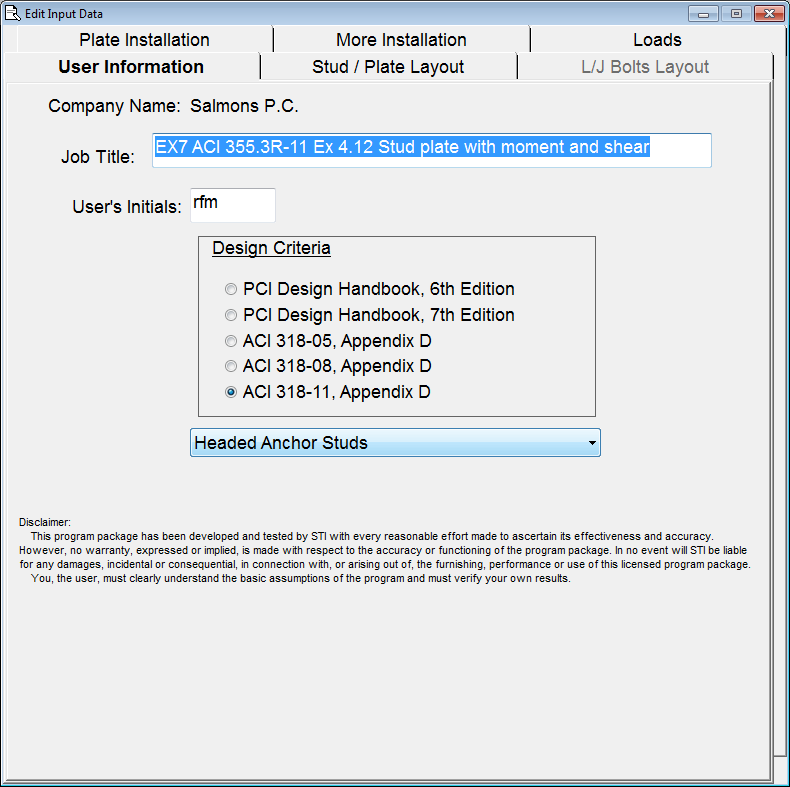Viewport: 790px width, 787px height.
Task: Select the User Information tab
Action: 131,67
